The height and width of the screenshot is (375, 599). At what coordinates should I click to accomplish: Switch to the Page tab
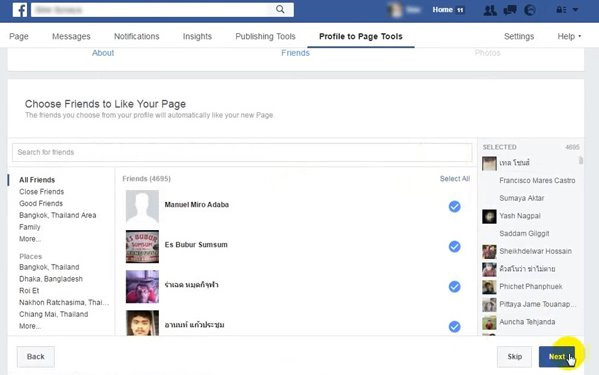19,36
